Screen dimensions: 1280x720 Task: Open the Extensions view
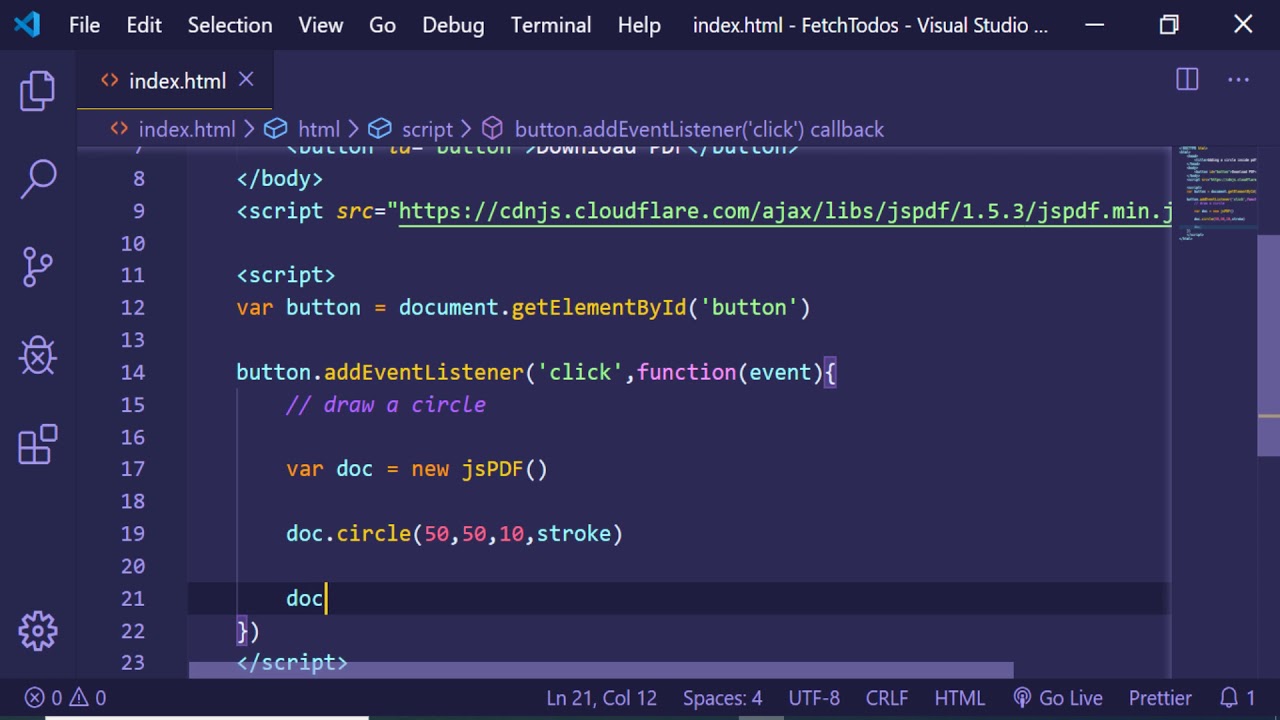38,444
